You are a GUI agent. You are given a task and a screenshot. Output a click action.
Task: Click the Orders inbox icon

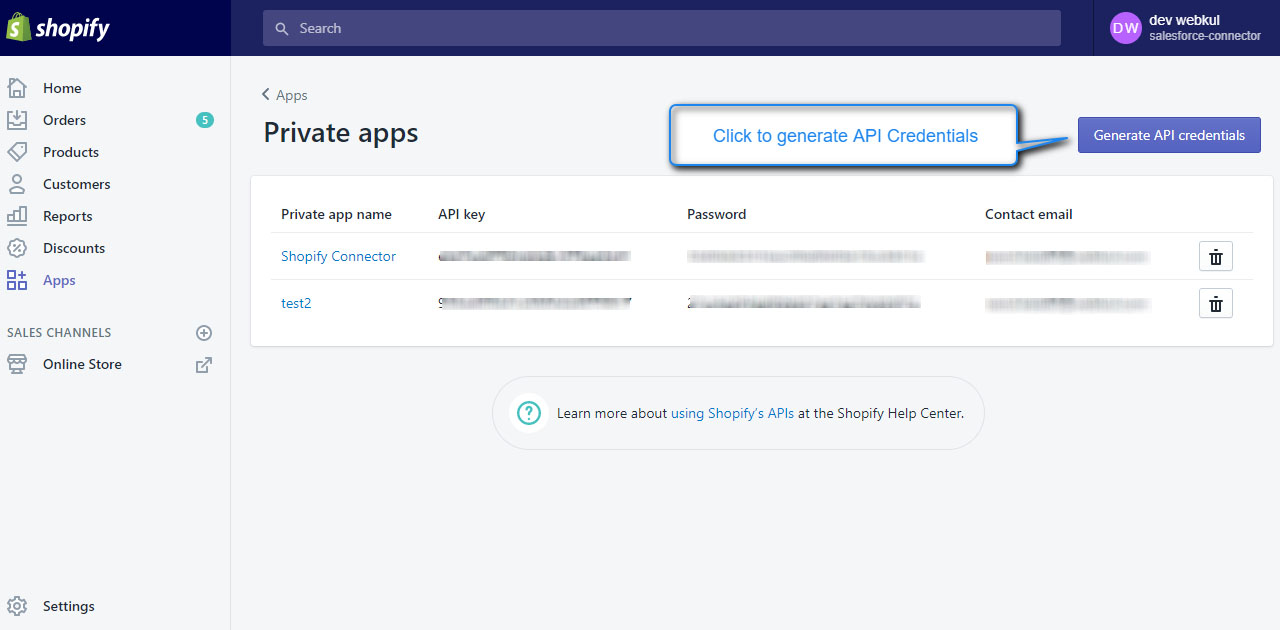coord(17,120)
